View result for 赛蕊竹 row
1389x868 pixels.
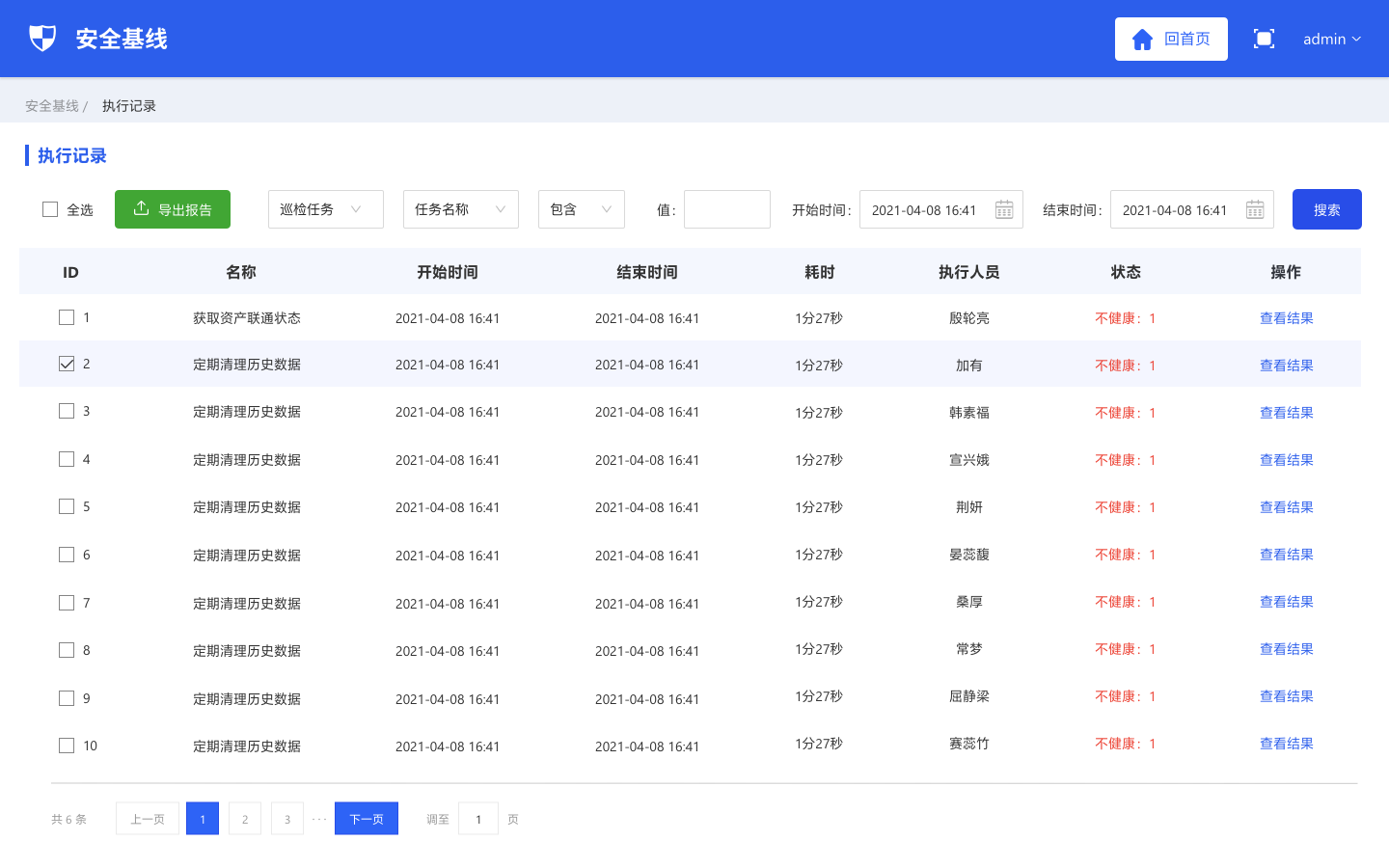[1287, 744]
